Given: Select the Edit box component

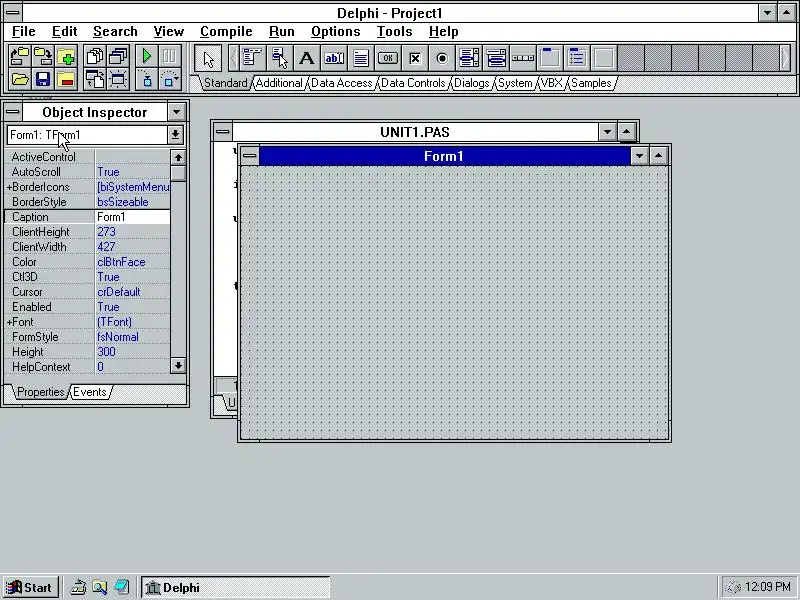Looking at the screenshot, I should 334,58.
